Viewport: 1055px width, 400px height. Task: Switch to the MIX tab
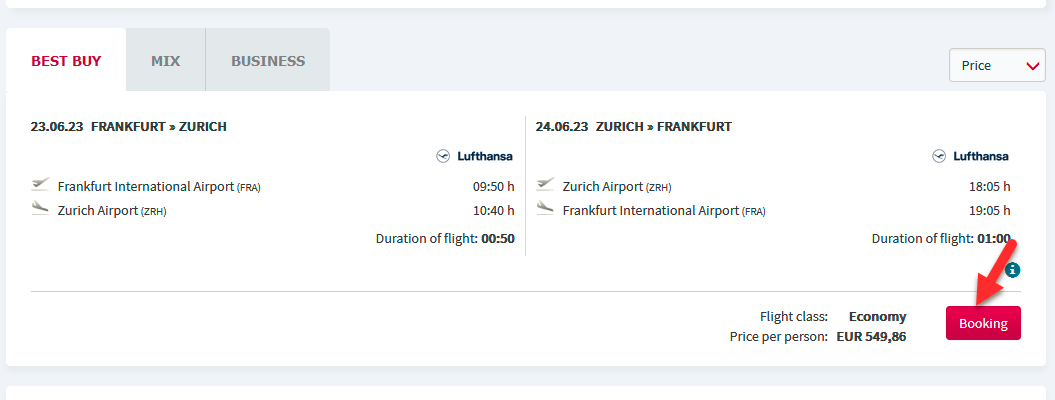coord(166,61)
